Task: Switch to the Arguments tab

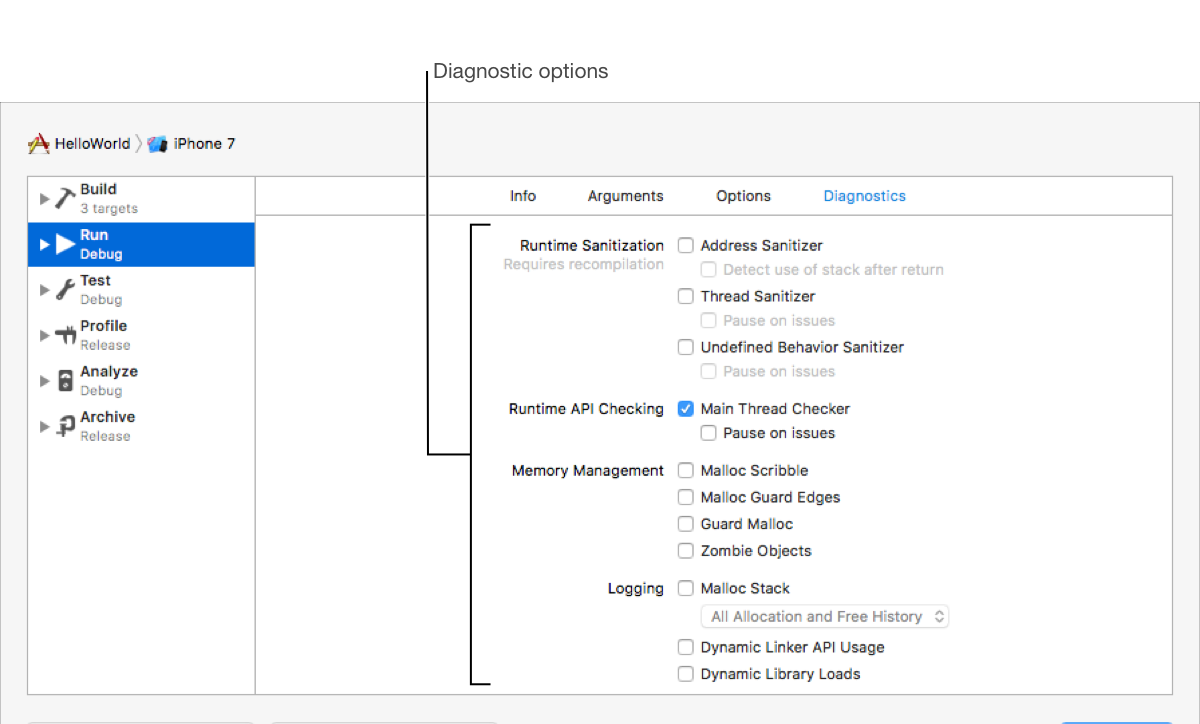Action: (x=625, y=196)
